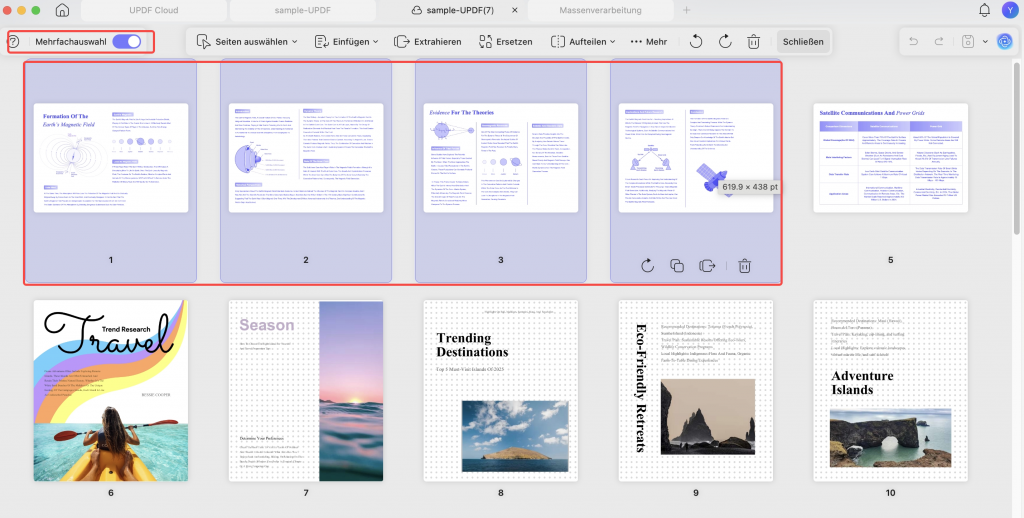1024x518 pixels.
Task: Switch to the UPDF Cloud tab
Action: [153, 10]
